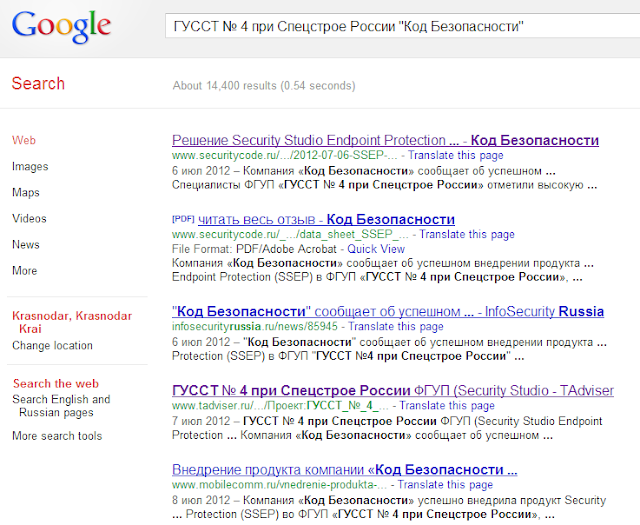Click 'File Format: PDF/Adobe Acrobat' text
Viewport: 640px width, 525px height.
[x=254, y=249]
